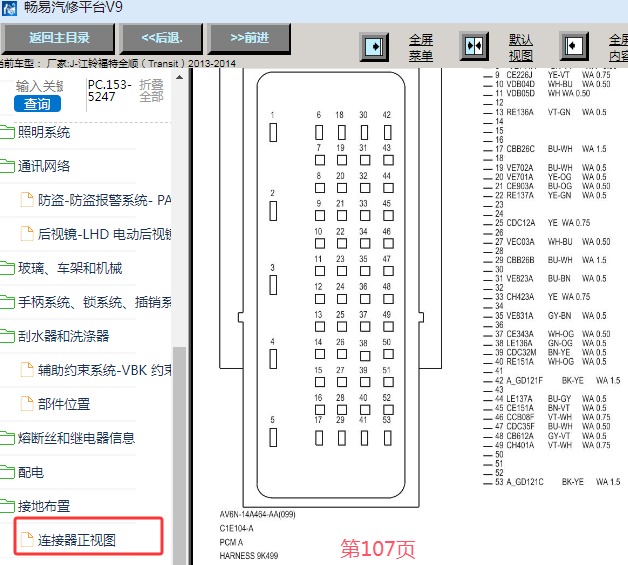Click the sidebar vertical scrollbar thumb

coord(179,455)
